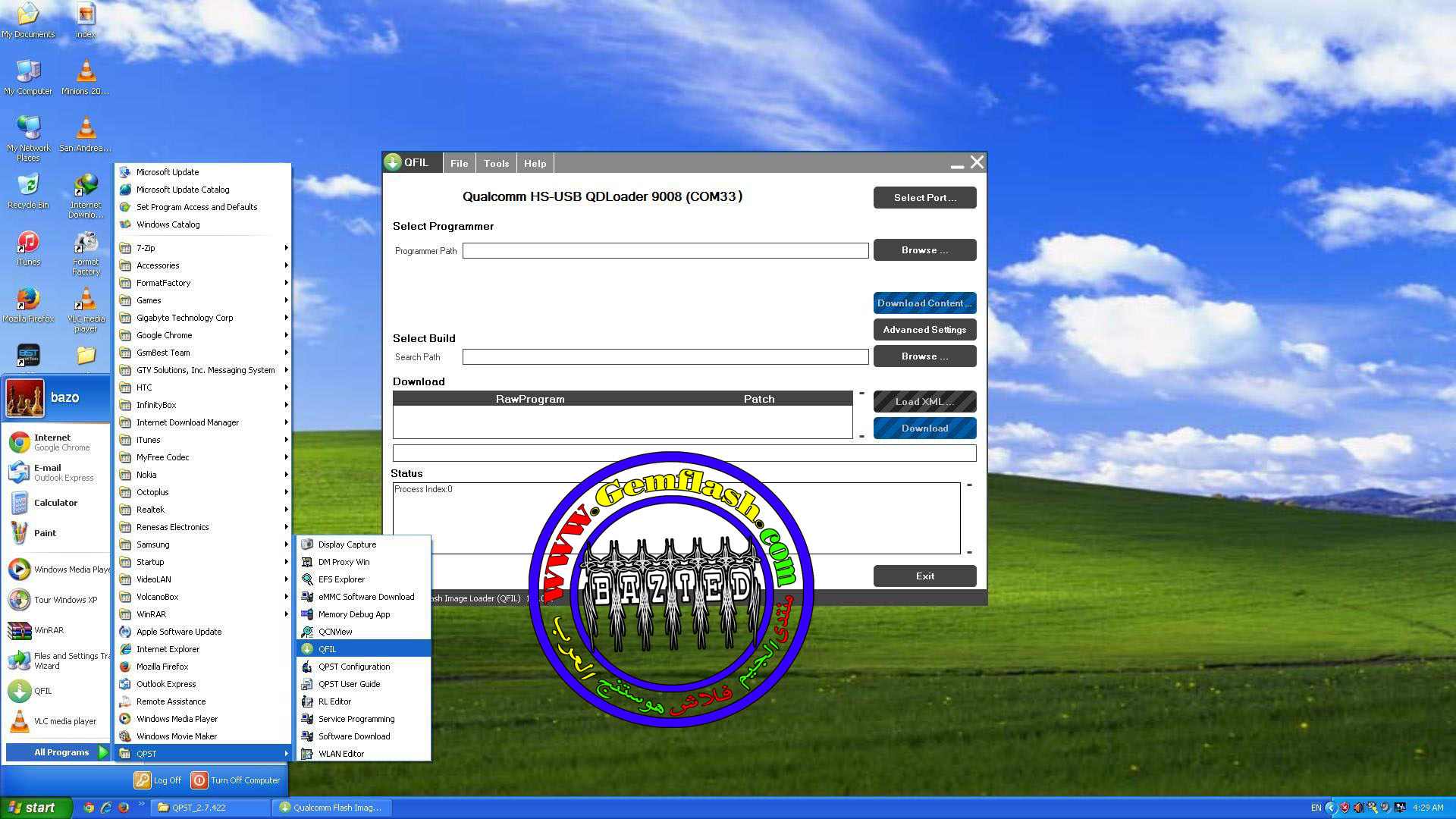
Task: Expand the Octoplus program folder
Action: pyautogui.click(x=204, y=492)
